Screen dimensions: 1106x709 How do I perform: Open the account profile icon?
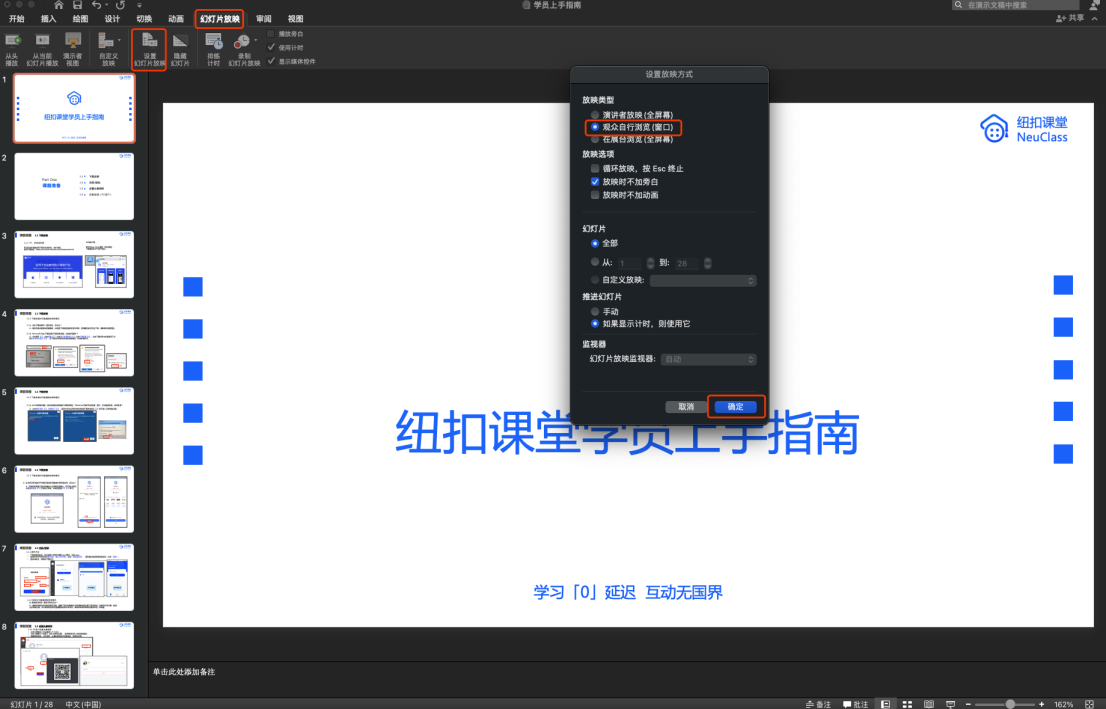[x=1095, y=5]
